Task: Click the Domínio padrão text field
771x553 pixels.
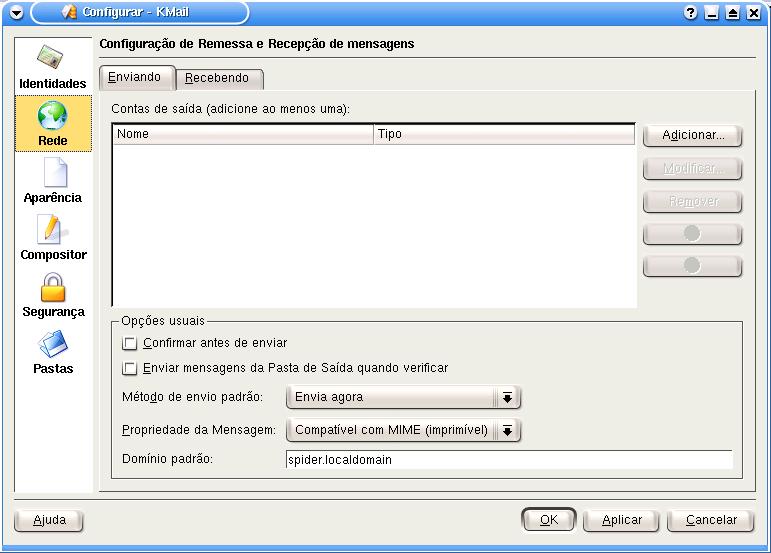Action: pyautogui.click(x=508, y=460)
